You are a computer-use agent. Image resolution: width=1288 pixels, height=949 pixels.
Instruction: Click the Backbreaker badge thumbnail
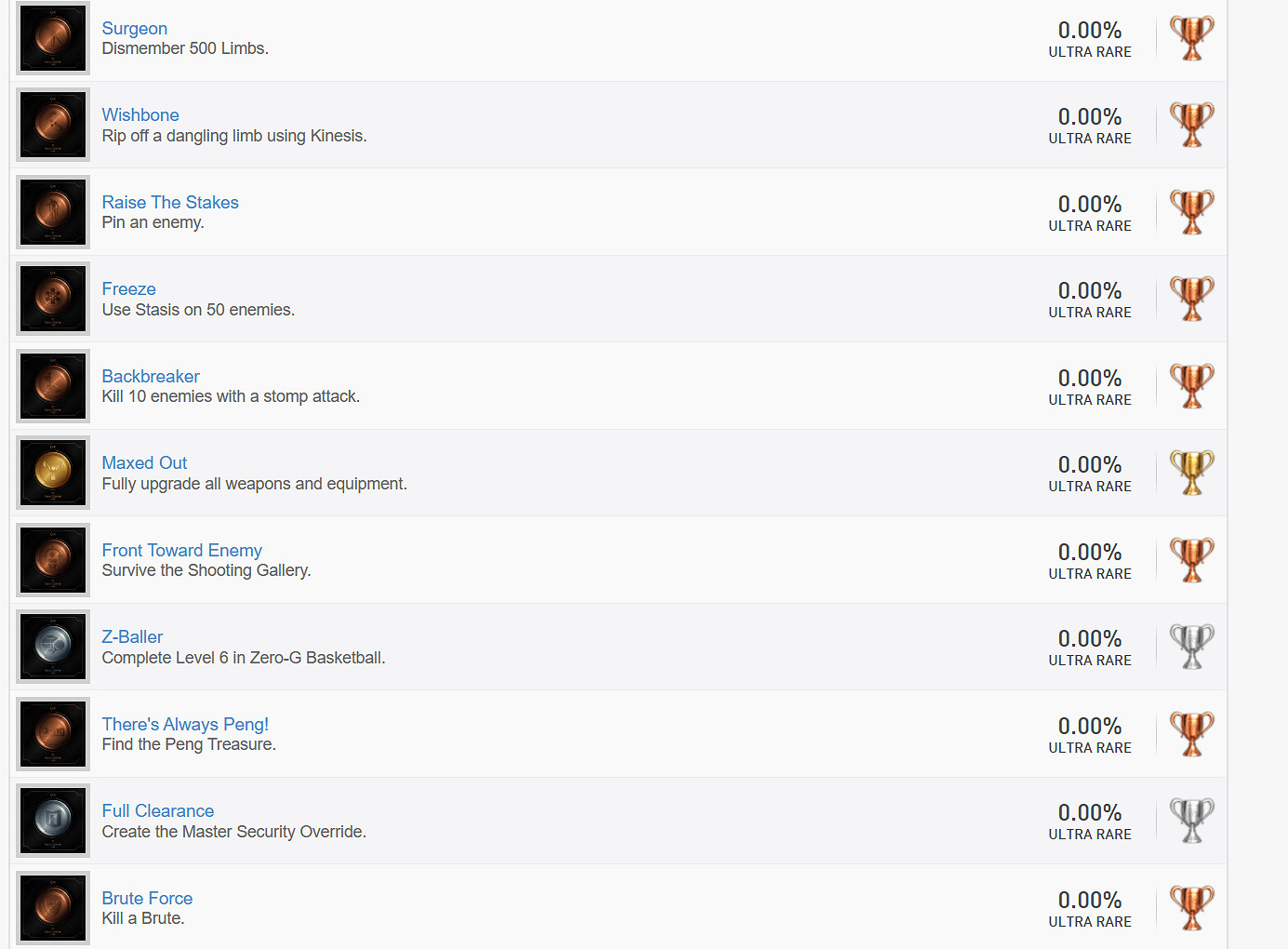pos(53,386)
